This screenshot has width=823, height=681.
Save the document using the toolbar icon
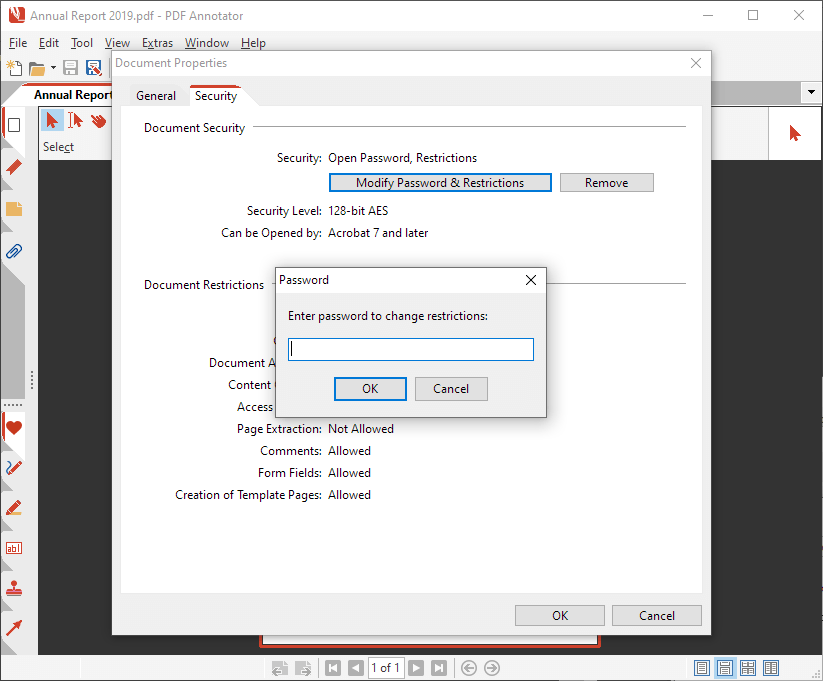click(70, 68)
